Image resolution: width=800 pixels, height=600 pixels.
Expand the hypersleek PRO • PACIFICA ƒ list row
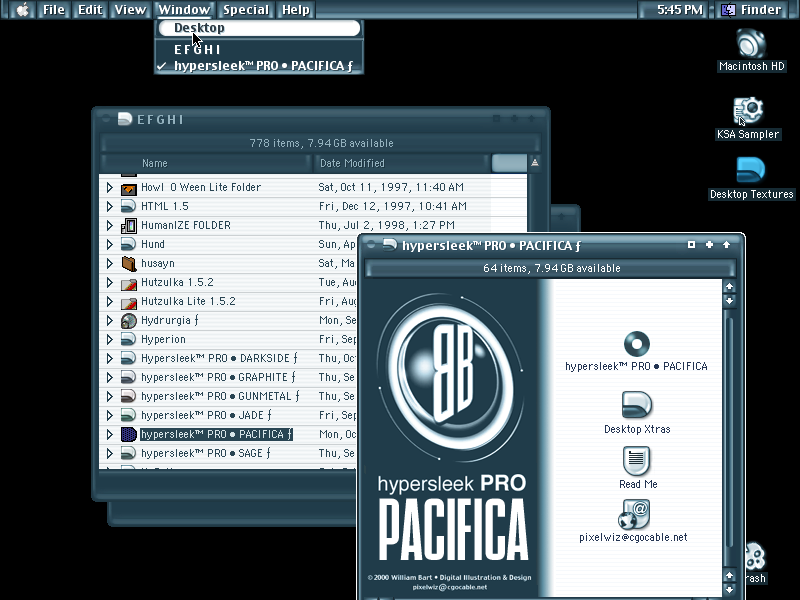[x=109, y=434]
